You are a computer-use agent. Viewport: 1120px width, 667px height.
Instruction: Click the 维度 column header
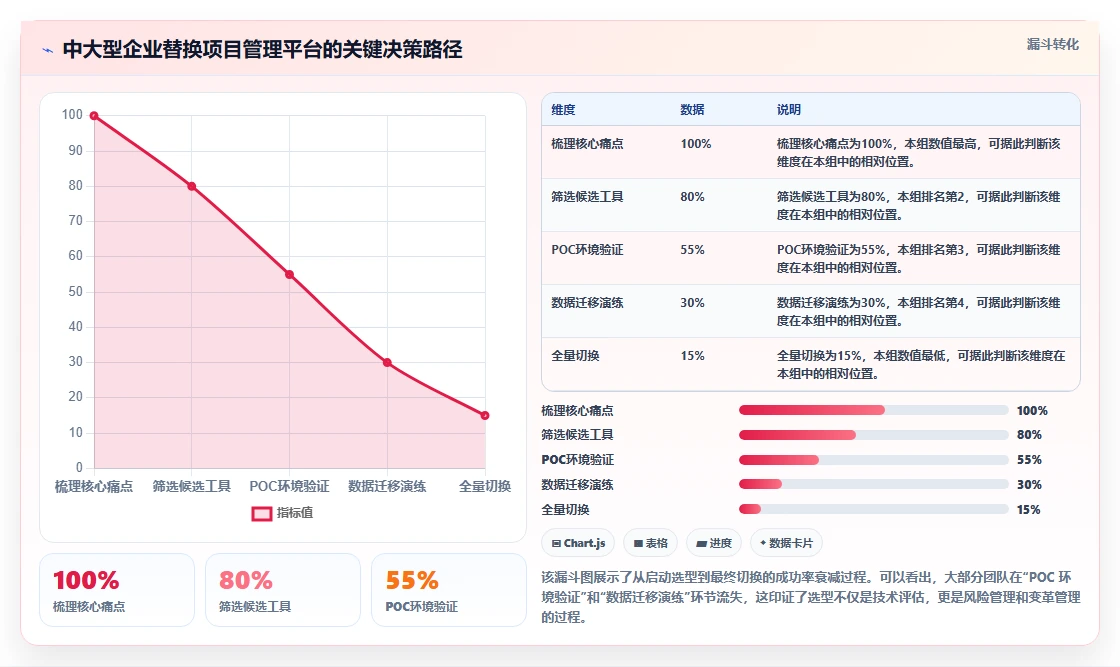(563, 110)
